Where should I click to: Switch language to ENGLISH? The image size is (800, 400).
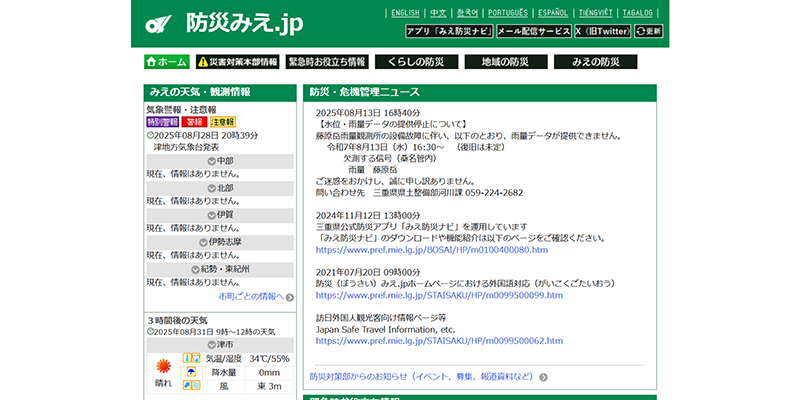[405, 13]
